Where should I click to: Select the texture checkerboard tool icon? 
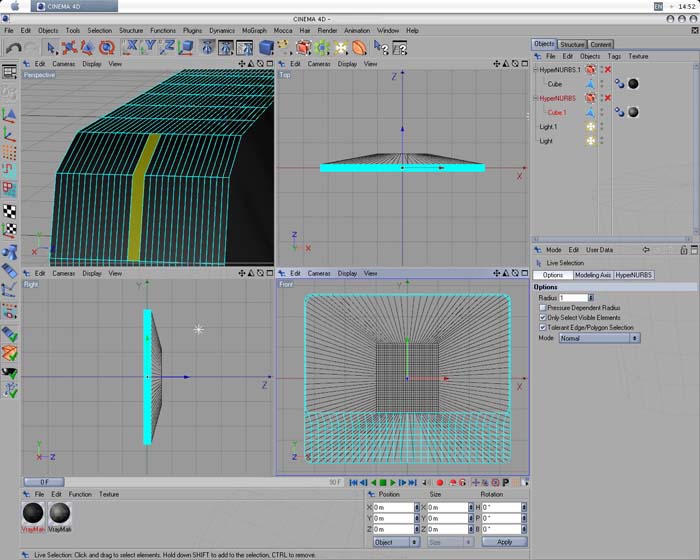pyautogui.click(x=9, y=211)
